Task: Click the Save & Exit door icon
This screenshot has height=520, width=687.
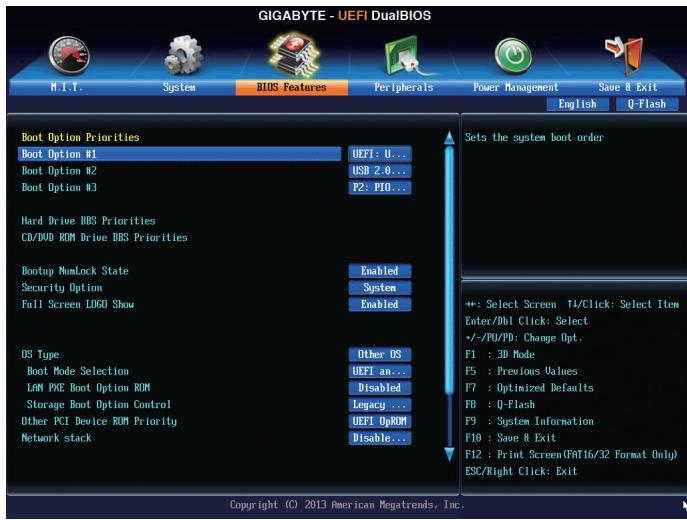Action: [625, 56]
